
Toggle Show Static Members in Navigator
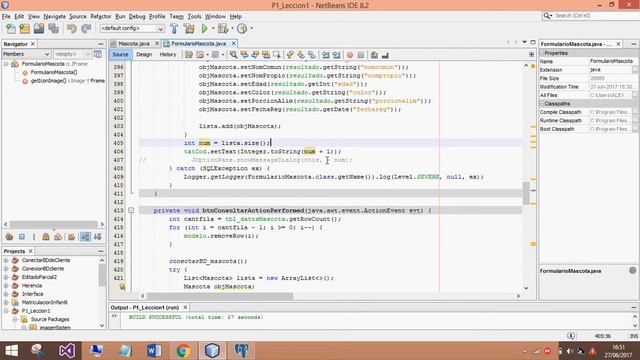(x=33, y=237)
